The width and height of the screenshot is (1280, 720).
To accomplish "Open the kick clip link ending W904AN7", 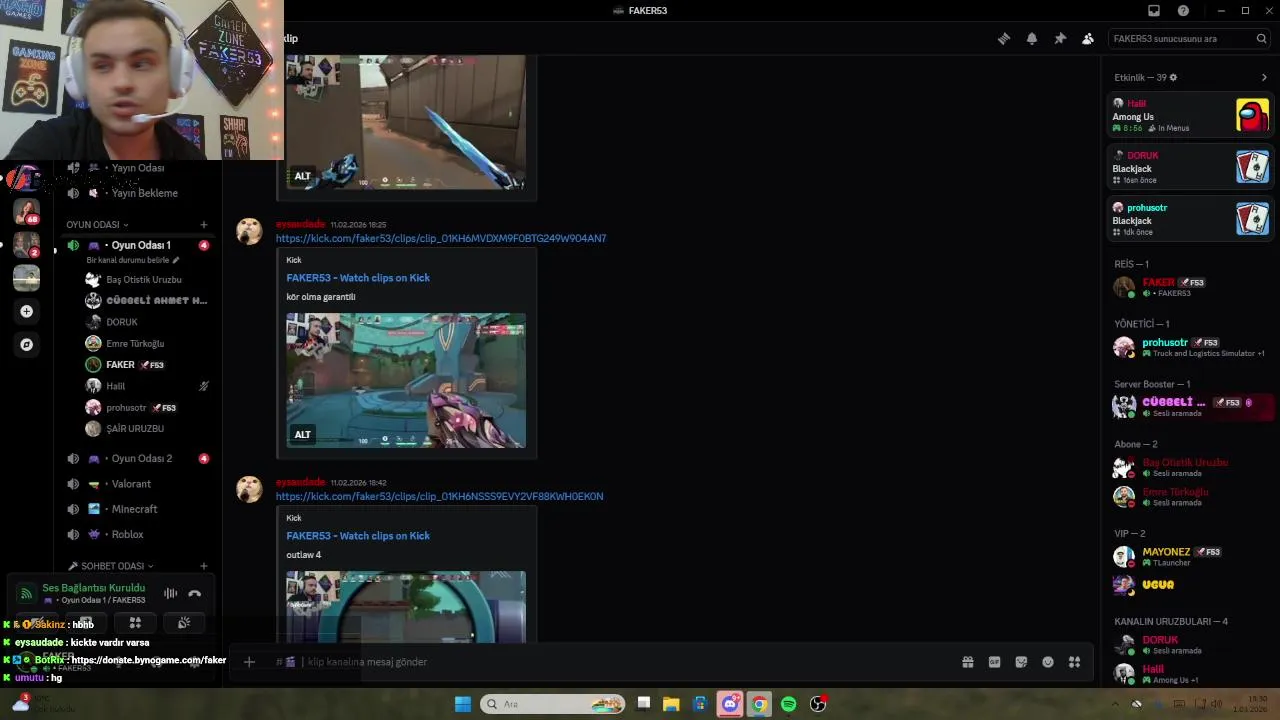I will click(441, 238).
